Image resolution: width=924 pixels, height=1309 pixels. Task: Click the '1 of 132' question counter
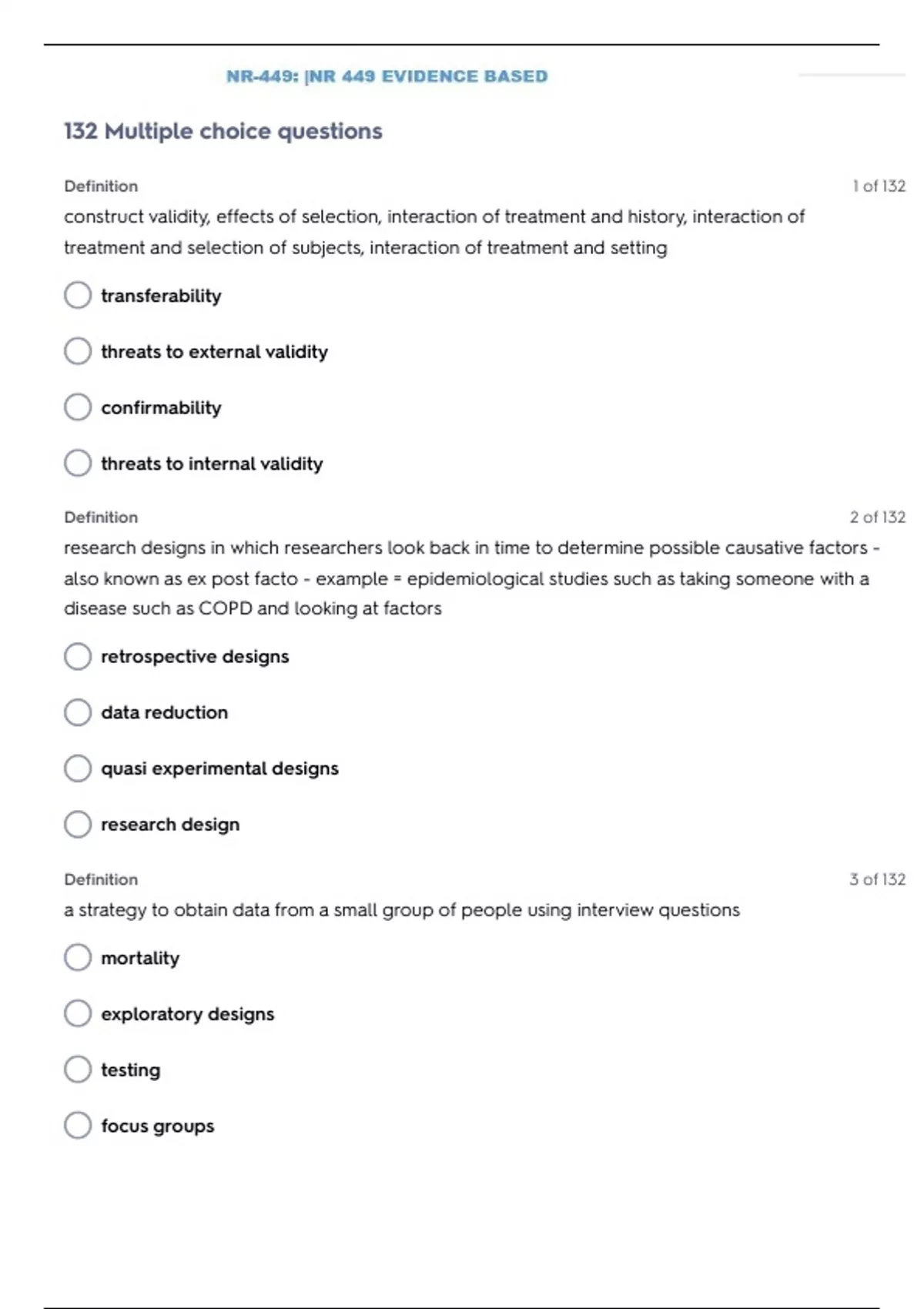tap(879, 186)
